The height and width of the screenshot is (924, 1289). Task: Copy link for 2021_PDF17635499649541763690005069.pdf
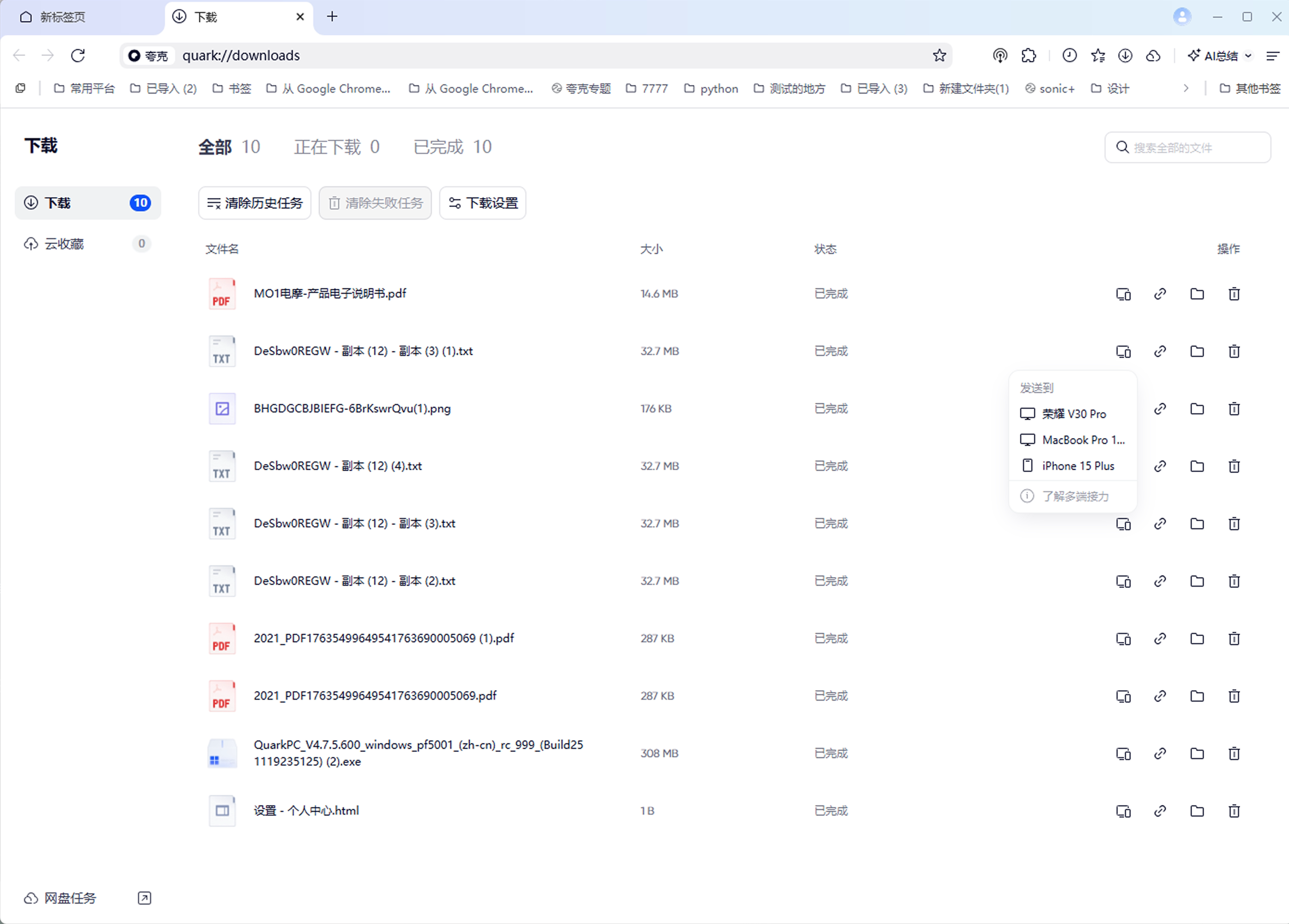coord(1160,696)
